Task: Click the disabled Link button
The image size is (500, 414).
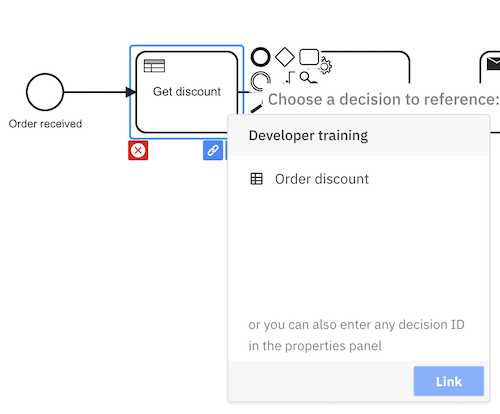Action: coord(449,381)
